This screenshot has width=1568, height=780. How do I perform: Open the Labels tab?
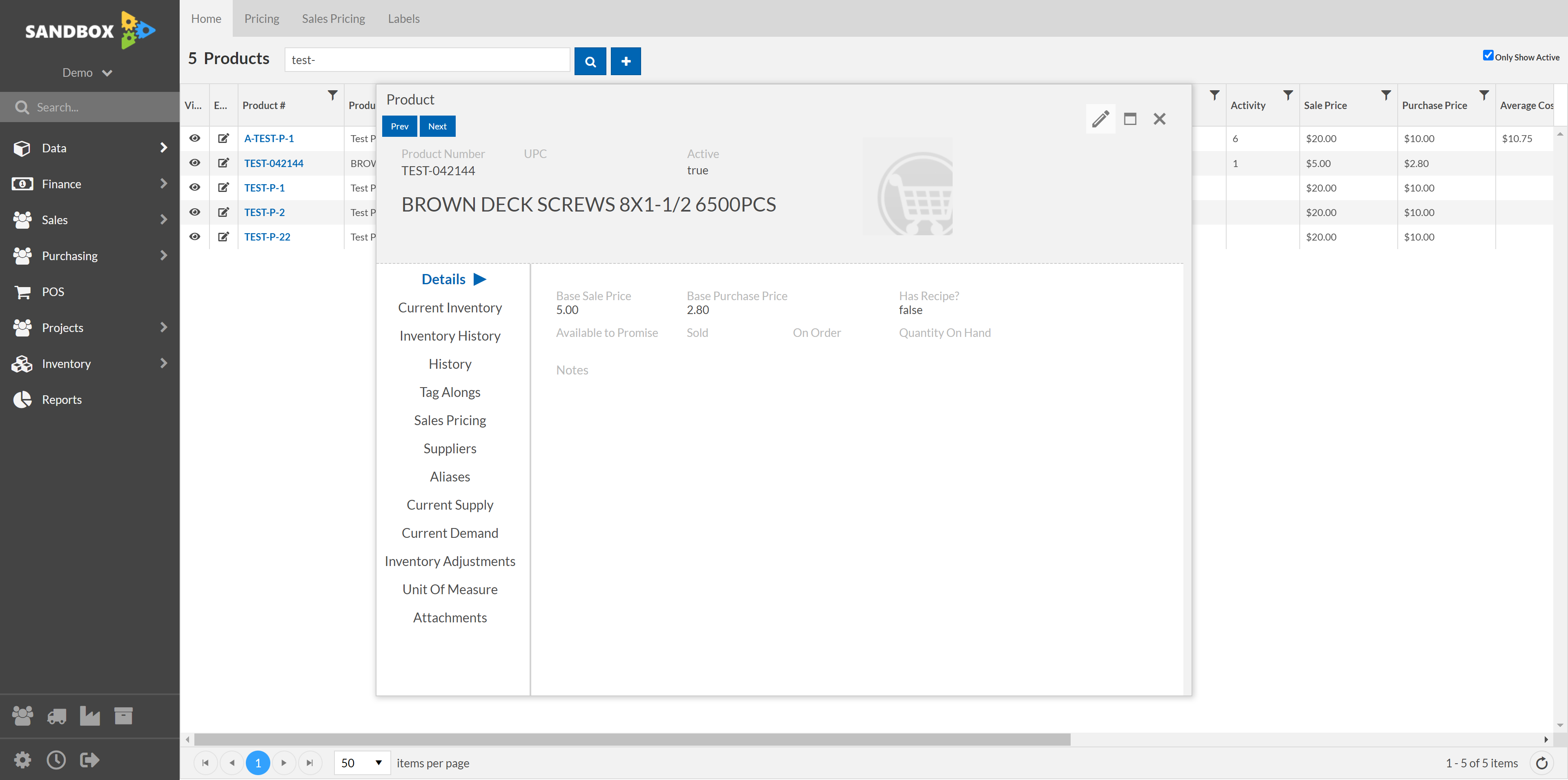(x=403, y=18)
